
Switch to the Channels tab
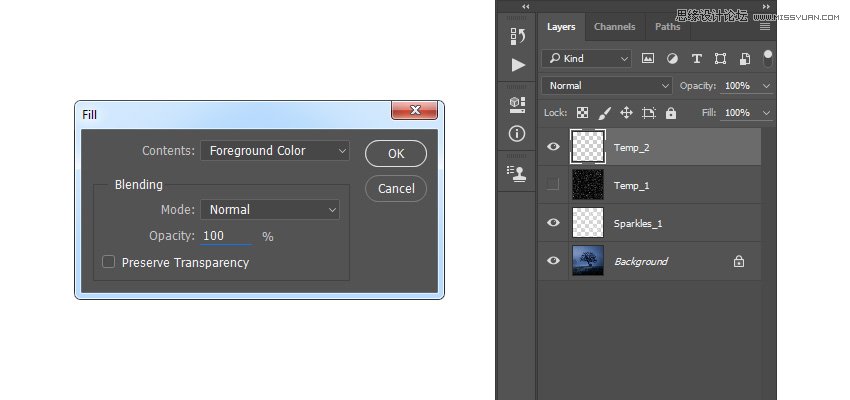point(615,27)
